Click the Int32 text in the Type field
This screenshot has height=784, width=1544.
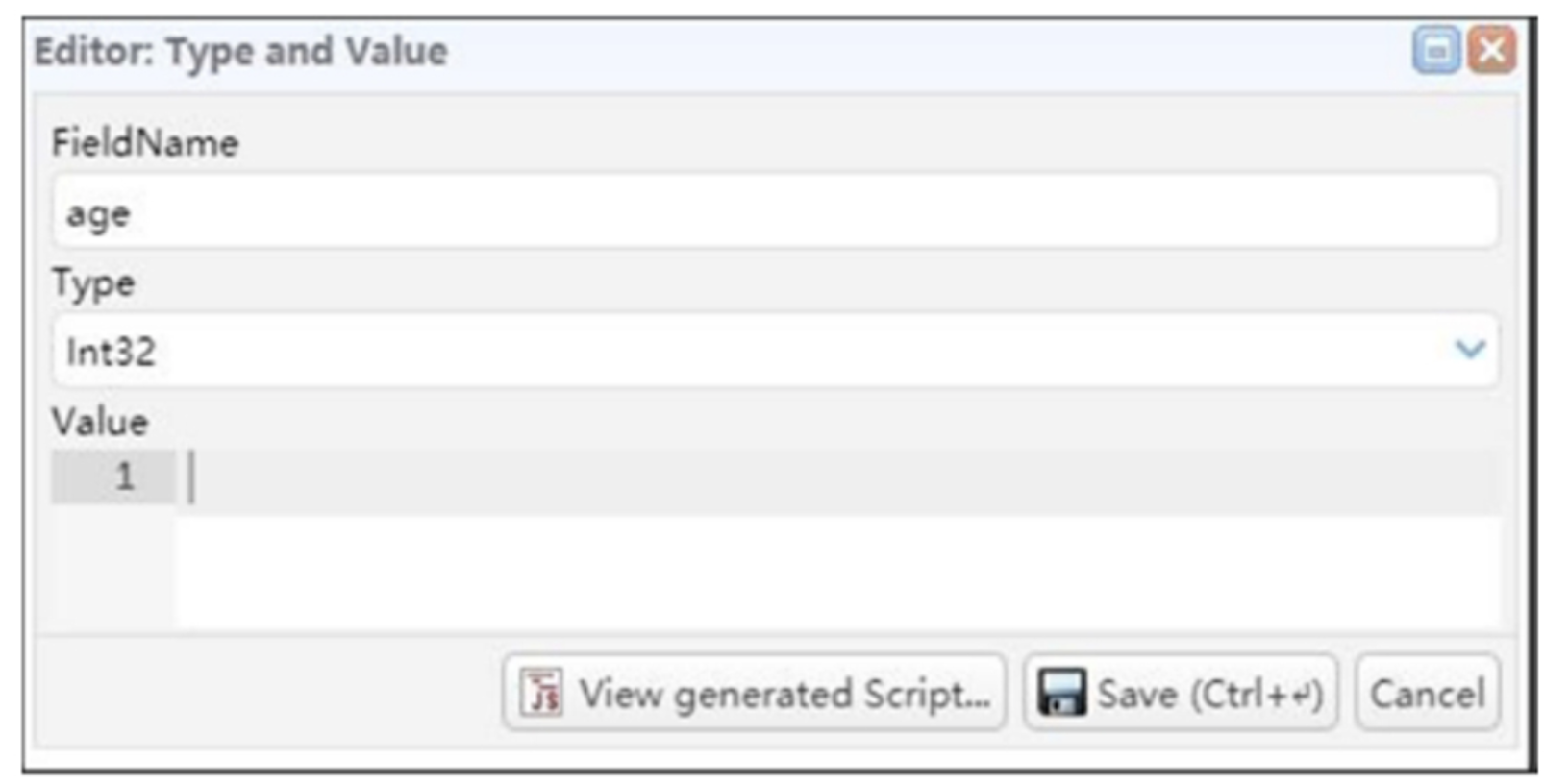(111, 352)
